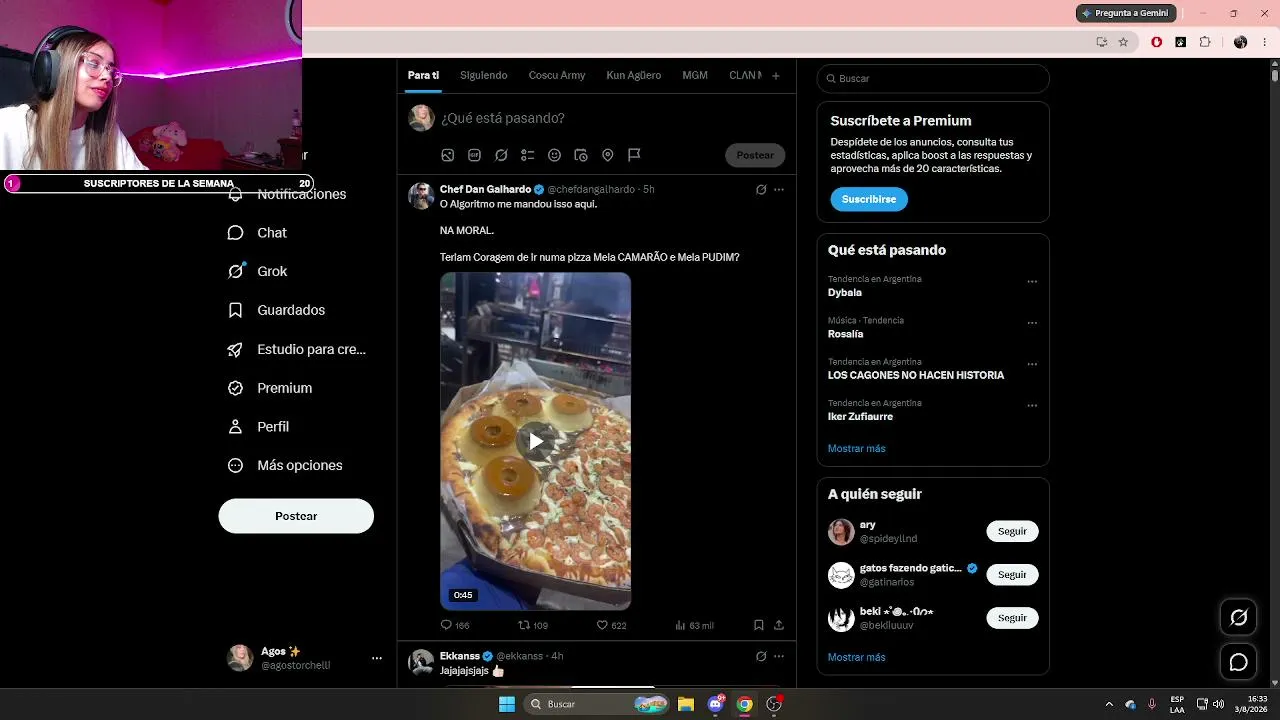Click the Buscar search field on X

(x=933, y=78)
